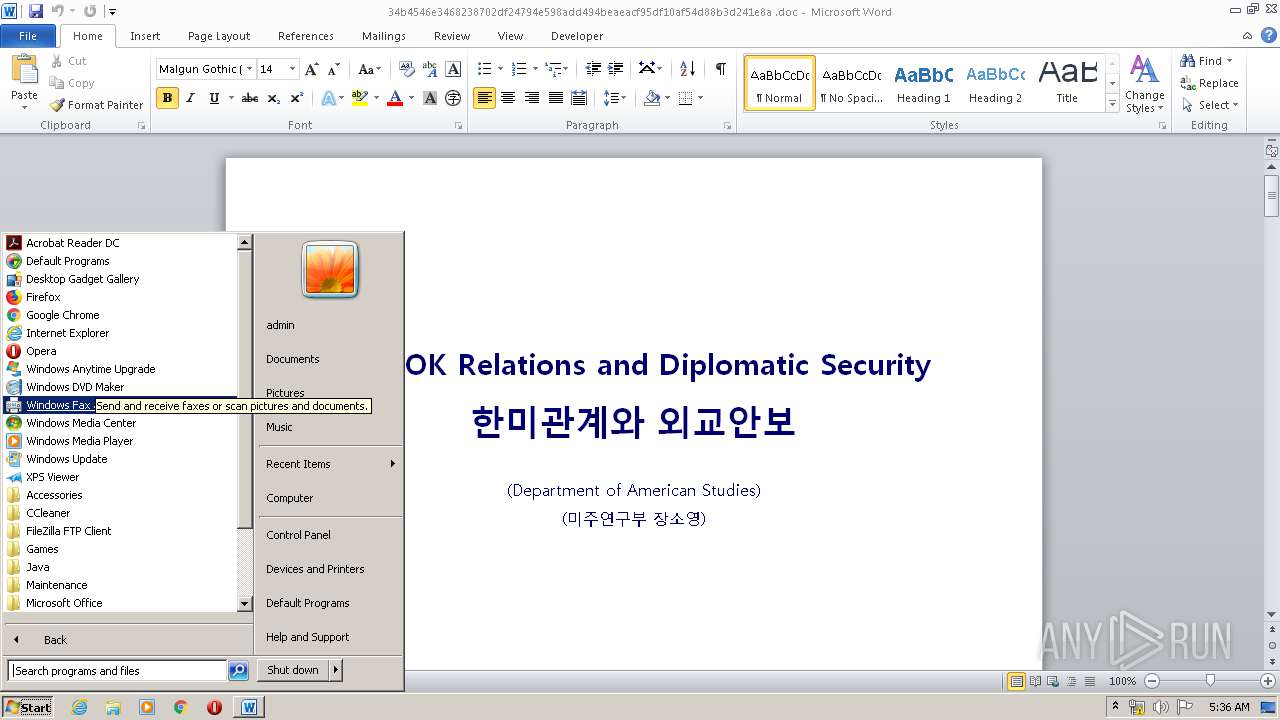
Task: Open Google Chrome from programs list
Action: [x=120, y=315]
